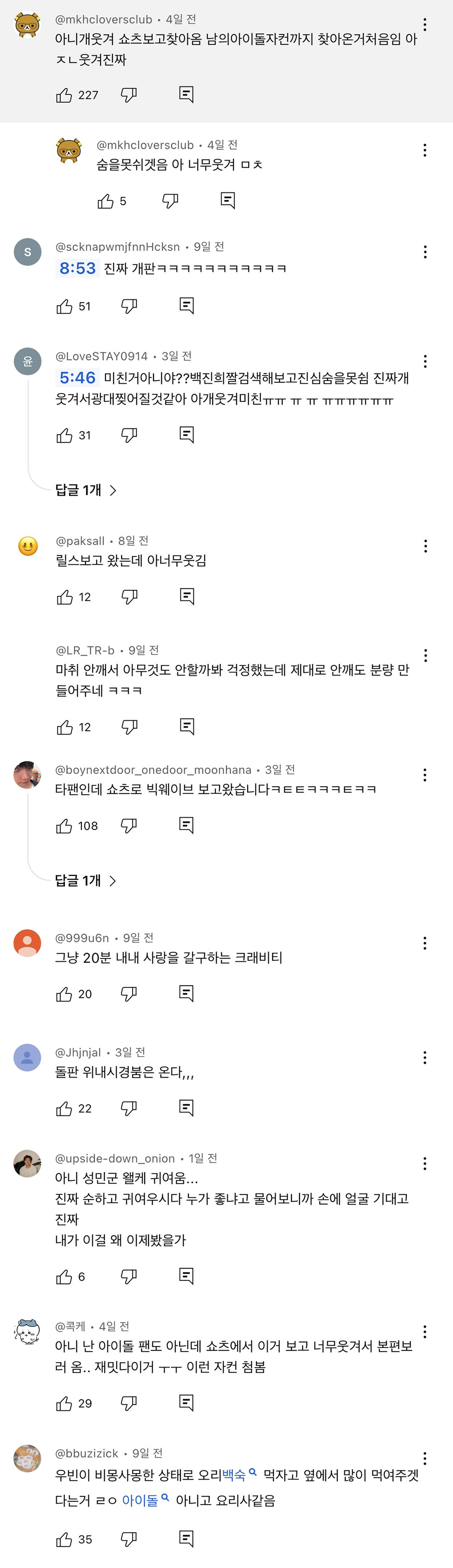Viewport: 453px width, 1568px height.
Task: Open three-dot menu on @bbuzizick comment
Action: [x=424, y=1459]
